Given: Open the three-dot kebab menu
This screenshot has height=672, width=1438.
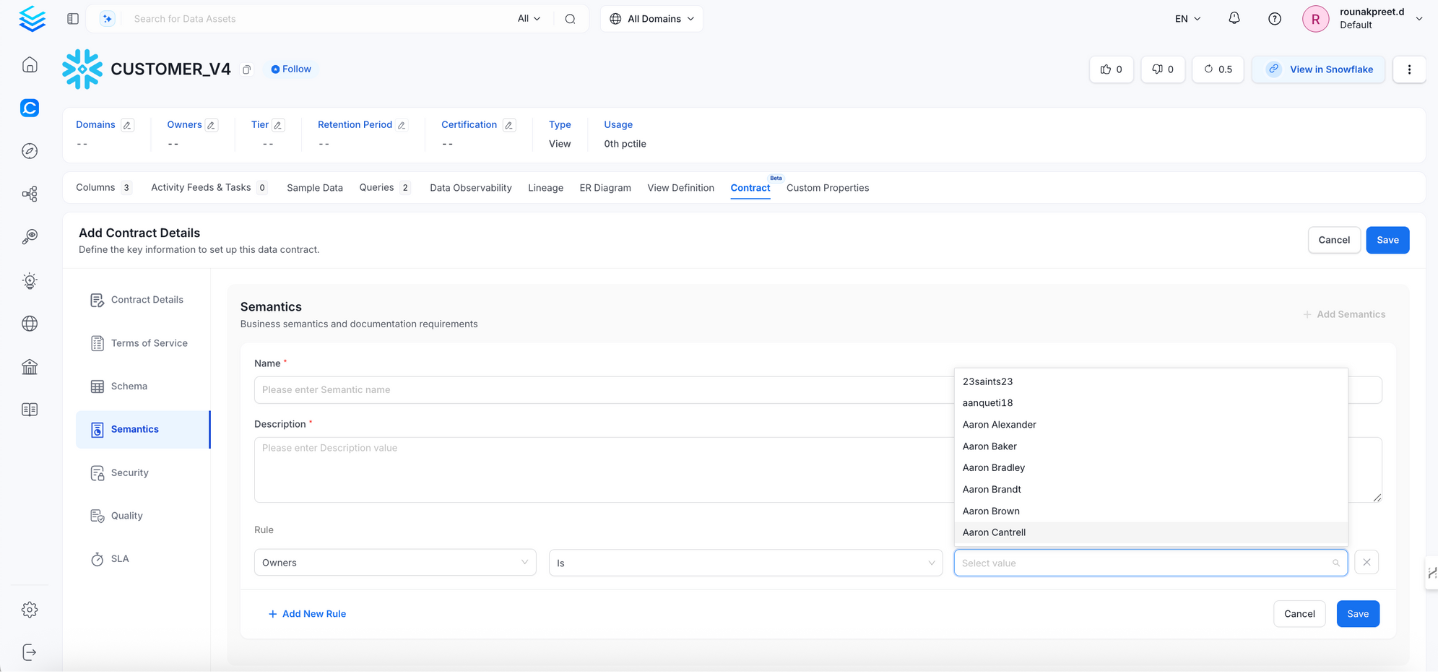Looking at the screenshot, I should tap(1409, 69).
